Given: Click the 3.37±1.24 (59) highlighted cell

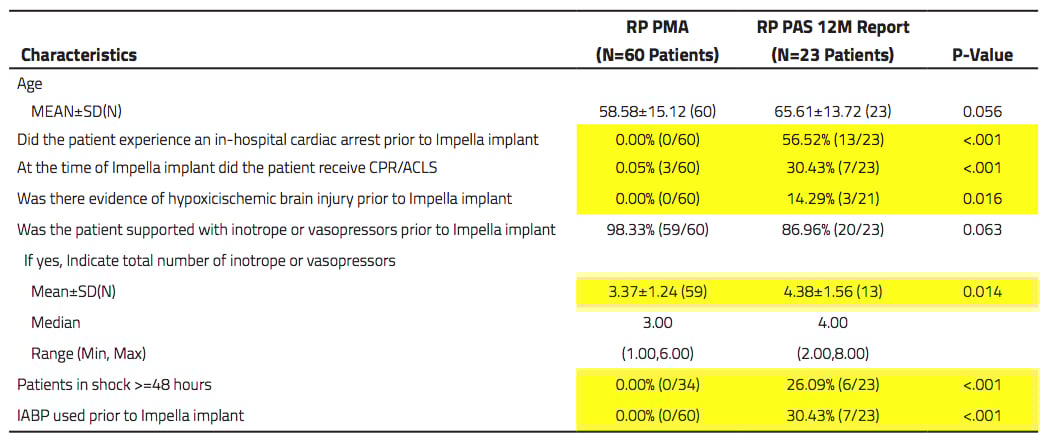Looking at the screenshot, I should point(656,292).
